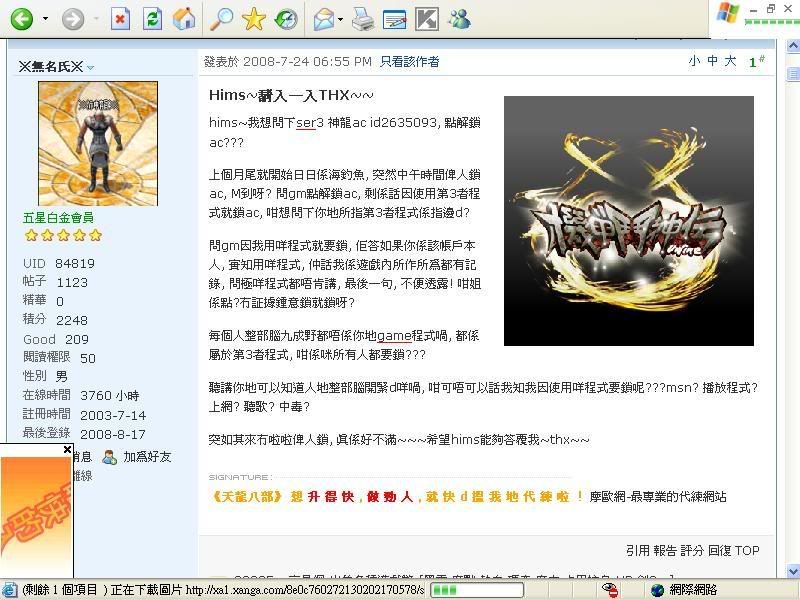Click 只看該作者 link
Viewport: 800px width, 600px height.
pyautogui.click(x=409, y=62)
